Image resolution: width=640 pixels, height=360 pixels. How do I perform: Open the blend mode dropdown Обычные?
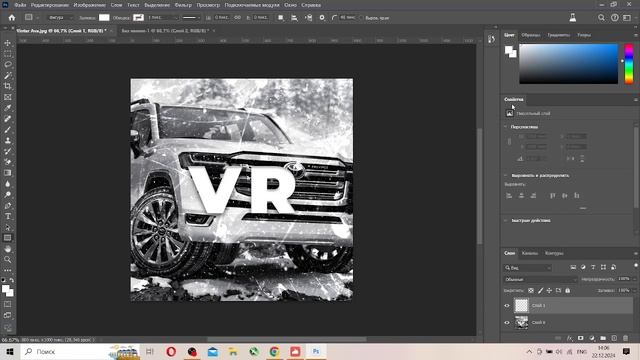[x=540, y=280]
